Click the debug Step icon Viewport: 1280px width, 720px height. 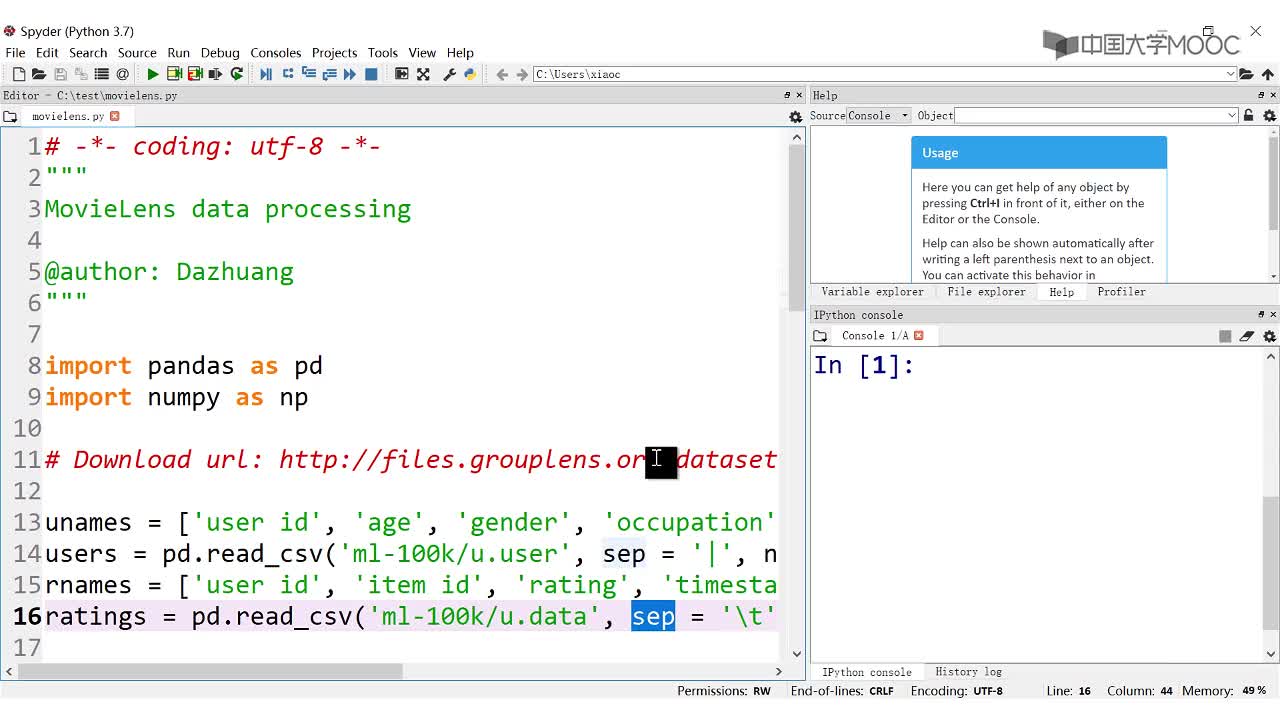point(288,74)
